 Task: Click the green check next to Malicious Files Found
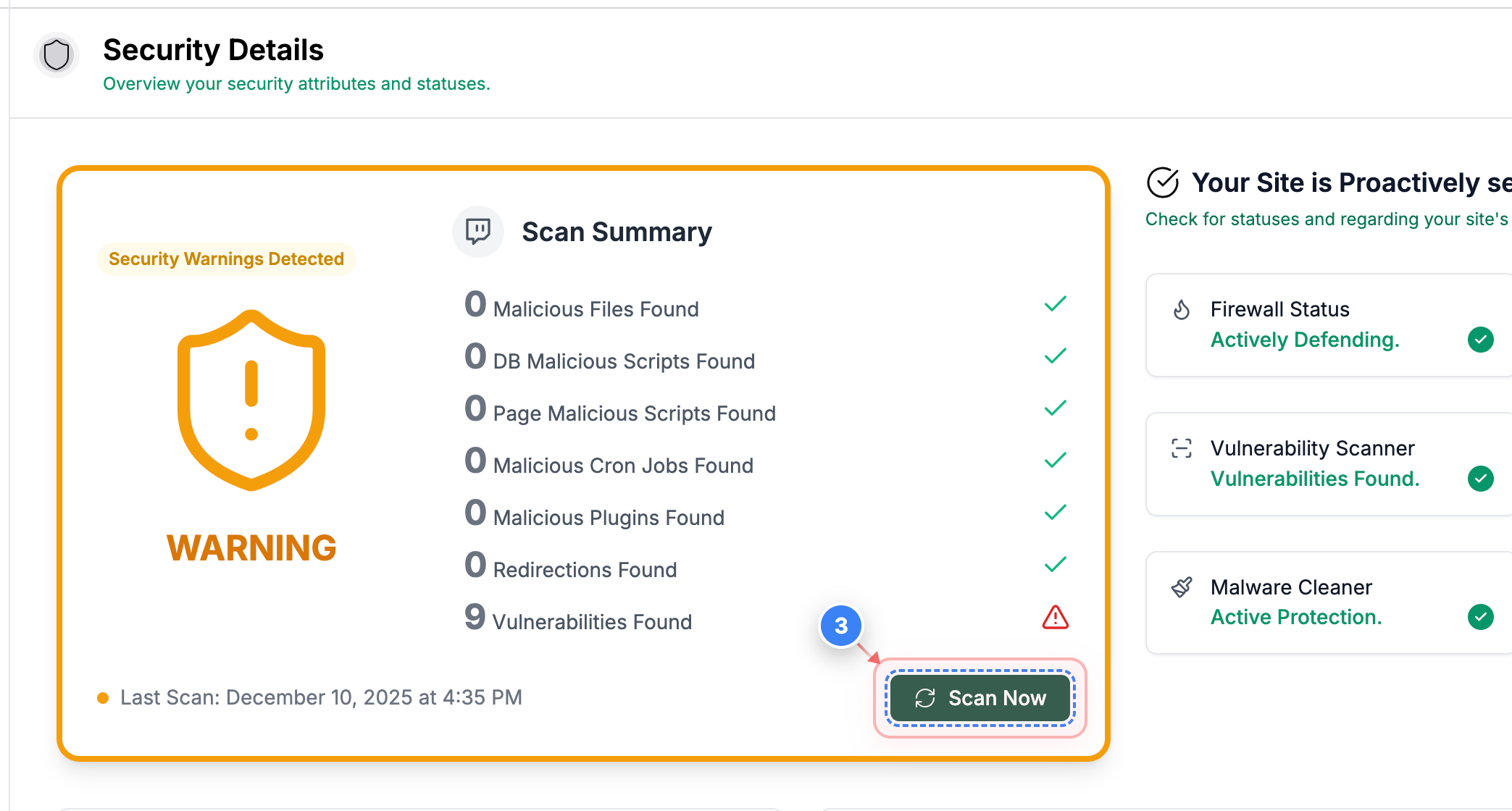[x=1055, y=303]
